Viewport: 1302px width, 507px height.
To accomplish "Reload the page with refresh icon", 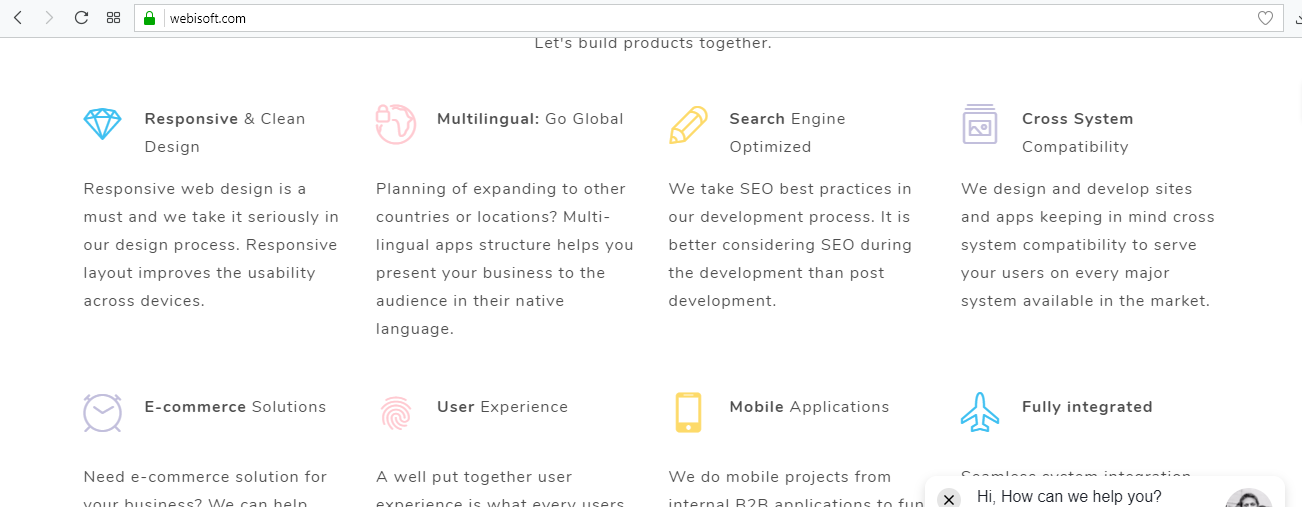I will click(82, 18).
